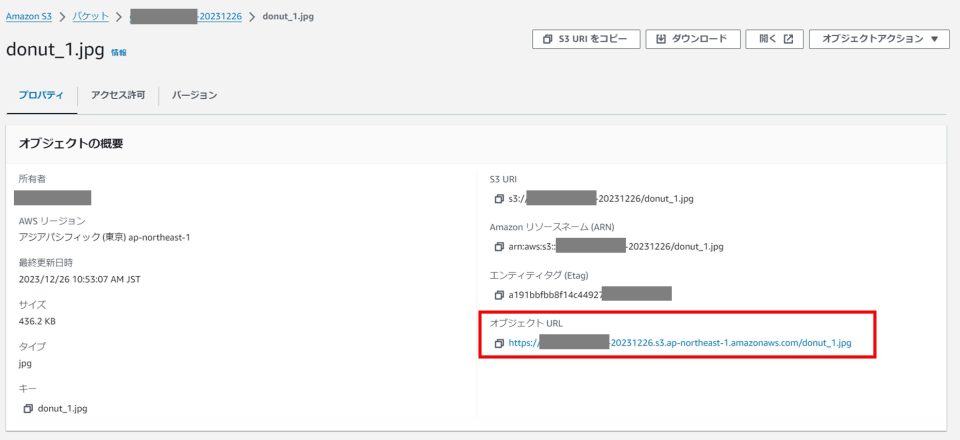Click the 情報 link beside donut_1.jpg title
Image resolution: width=960 pixels, height=440 pixels.
pos(118,52)
